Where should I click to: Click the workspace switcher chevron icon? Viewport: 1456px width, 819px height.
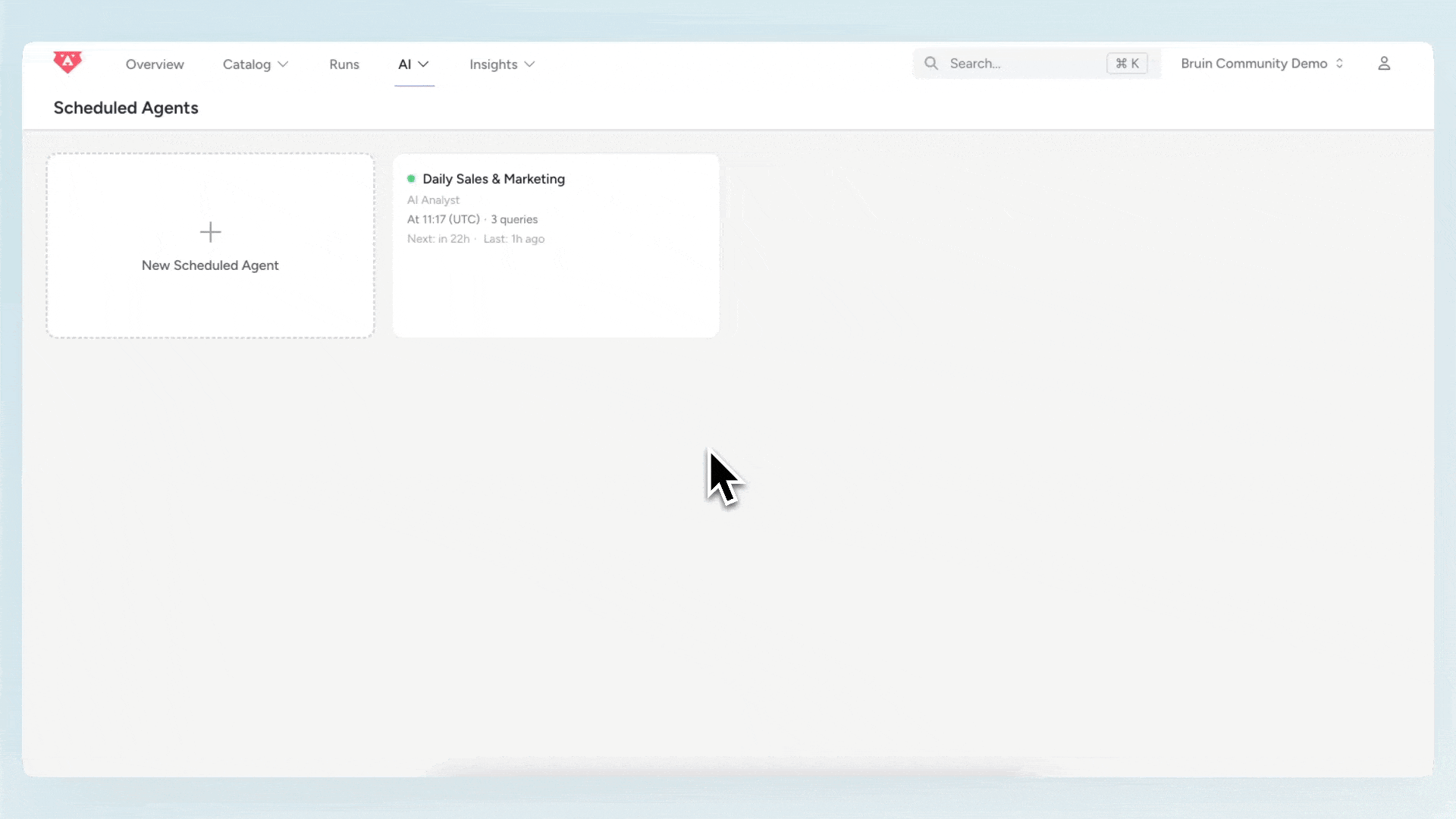[x=1340, y=63]
